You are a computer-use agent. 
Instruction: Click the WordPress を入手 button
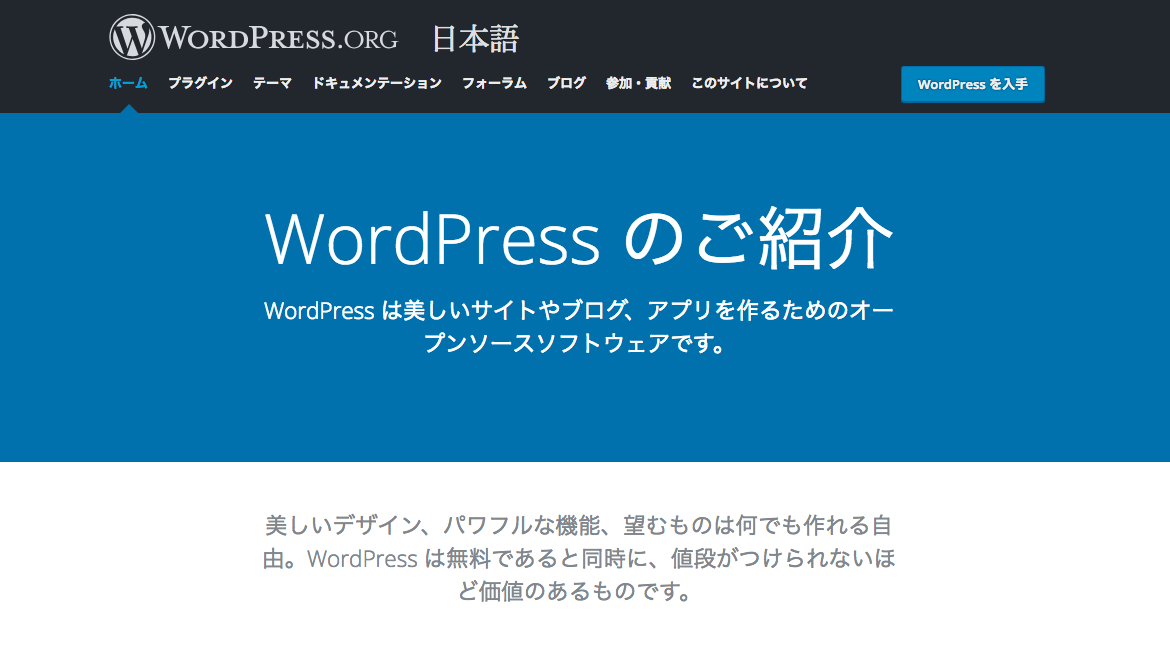(x=972, y=84)
